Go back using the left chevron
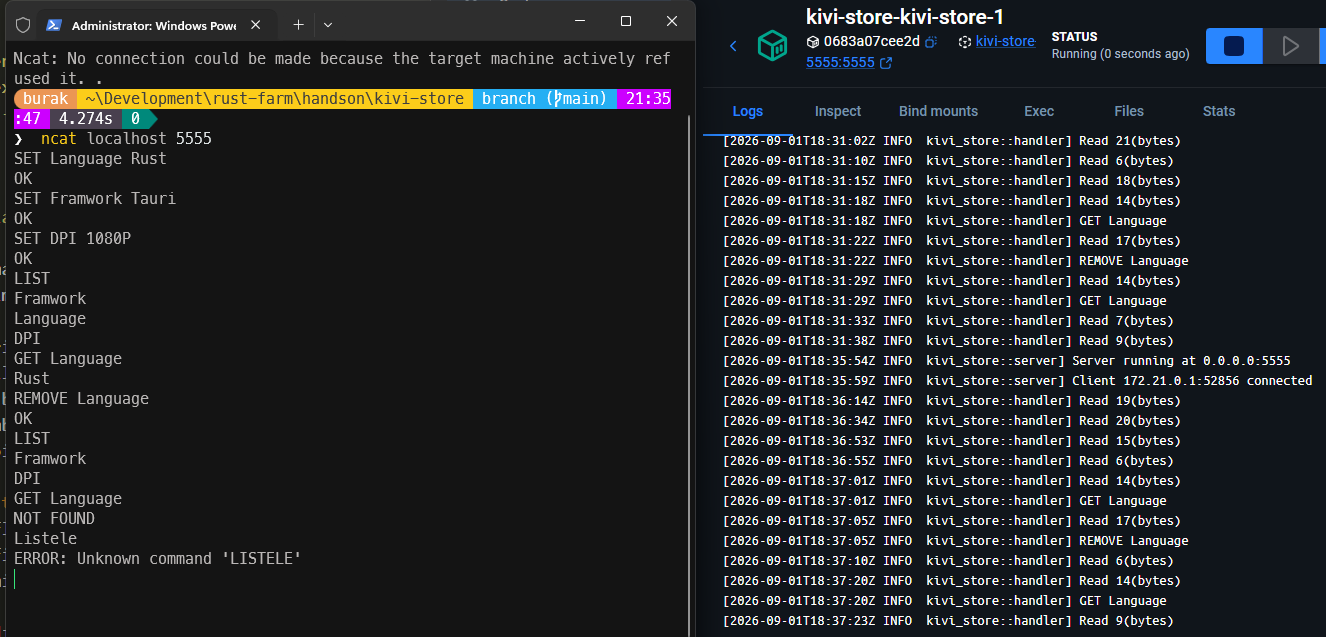1326x637 pixels. point(733,46)
